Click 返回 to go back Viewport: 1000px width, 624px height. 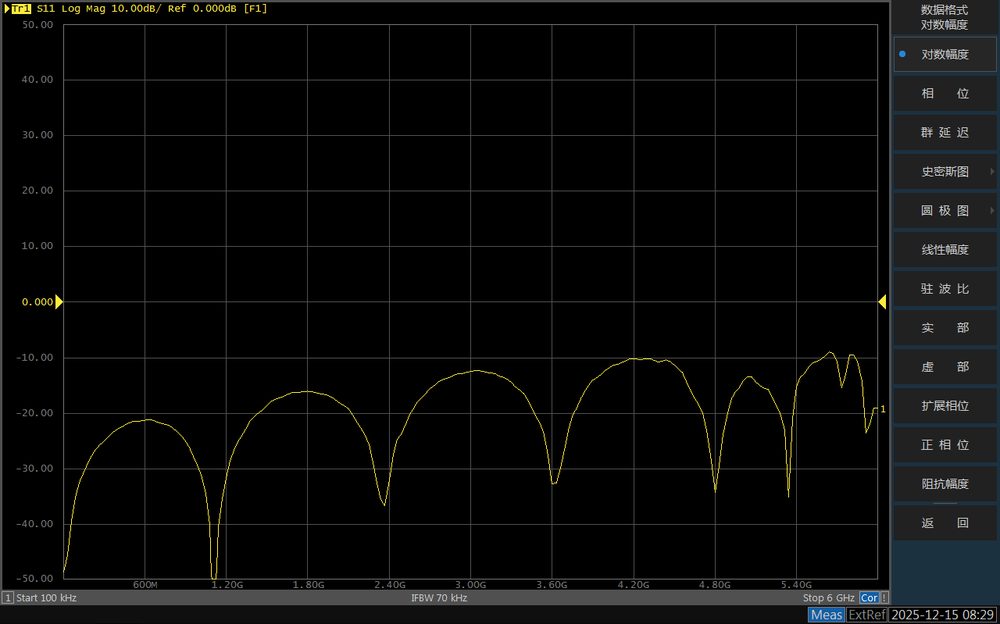pyautogui.click(x=945, y=523)
